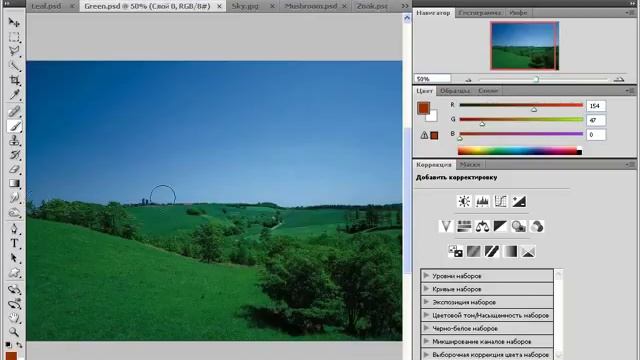Add an Invert adjustment
The image size is (640, 360).
tap(456, 251)
